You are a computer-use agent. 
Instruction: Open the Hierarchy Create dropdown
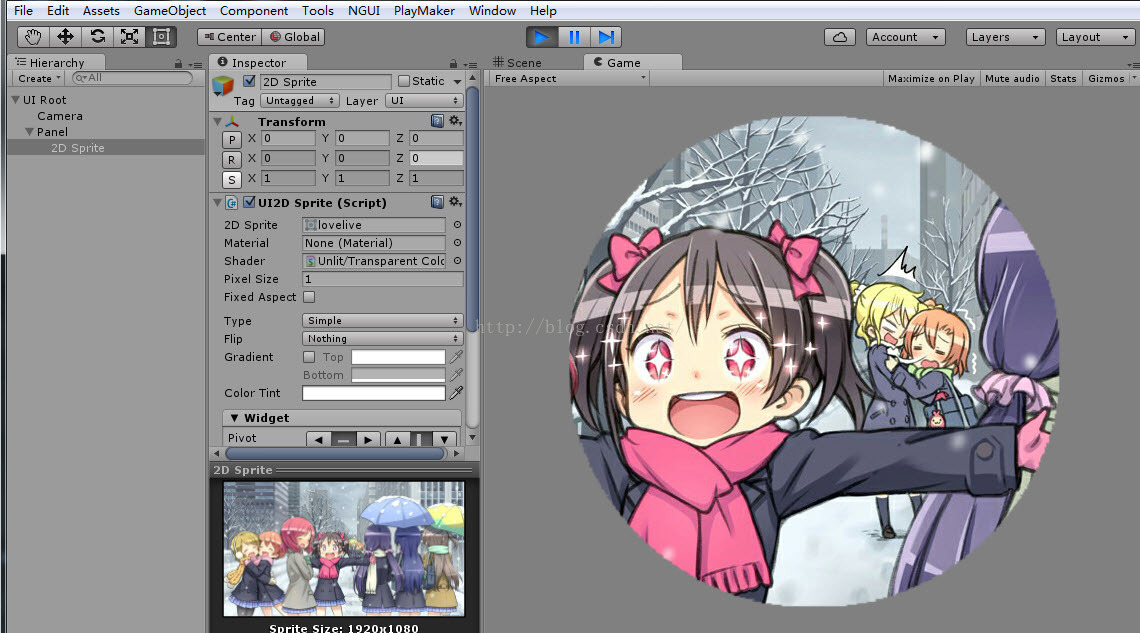coord(39,78)
